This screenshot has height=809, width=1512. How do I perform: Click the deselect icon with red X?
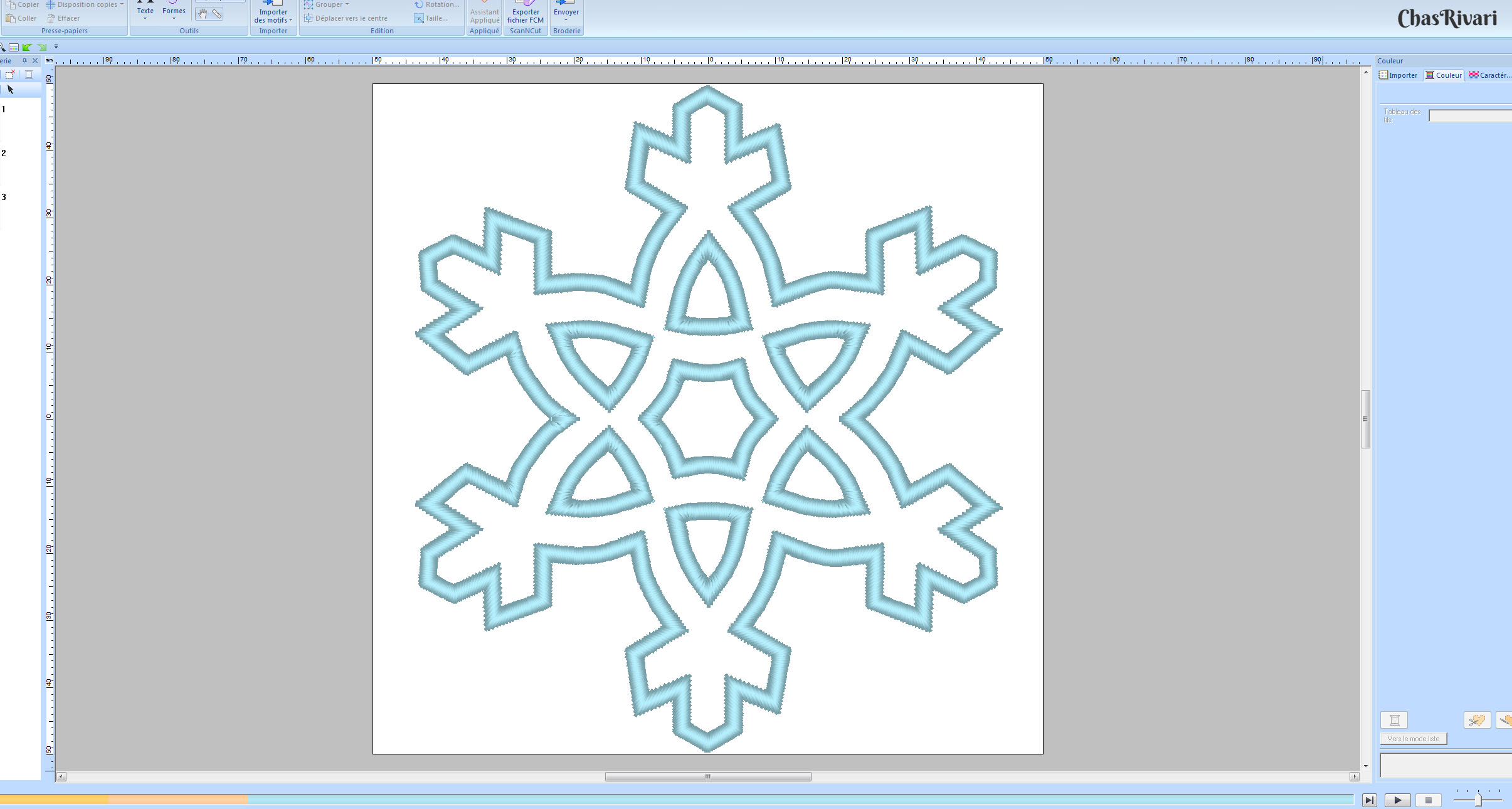pyautogui.click(x=10, y=75)
